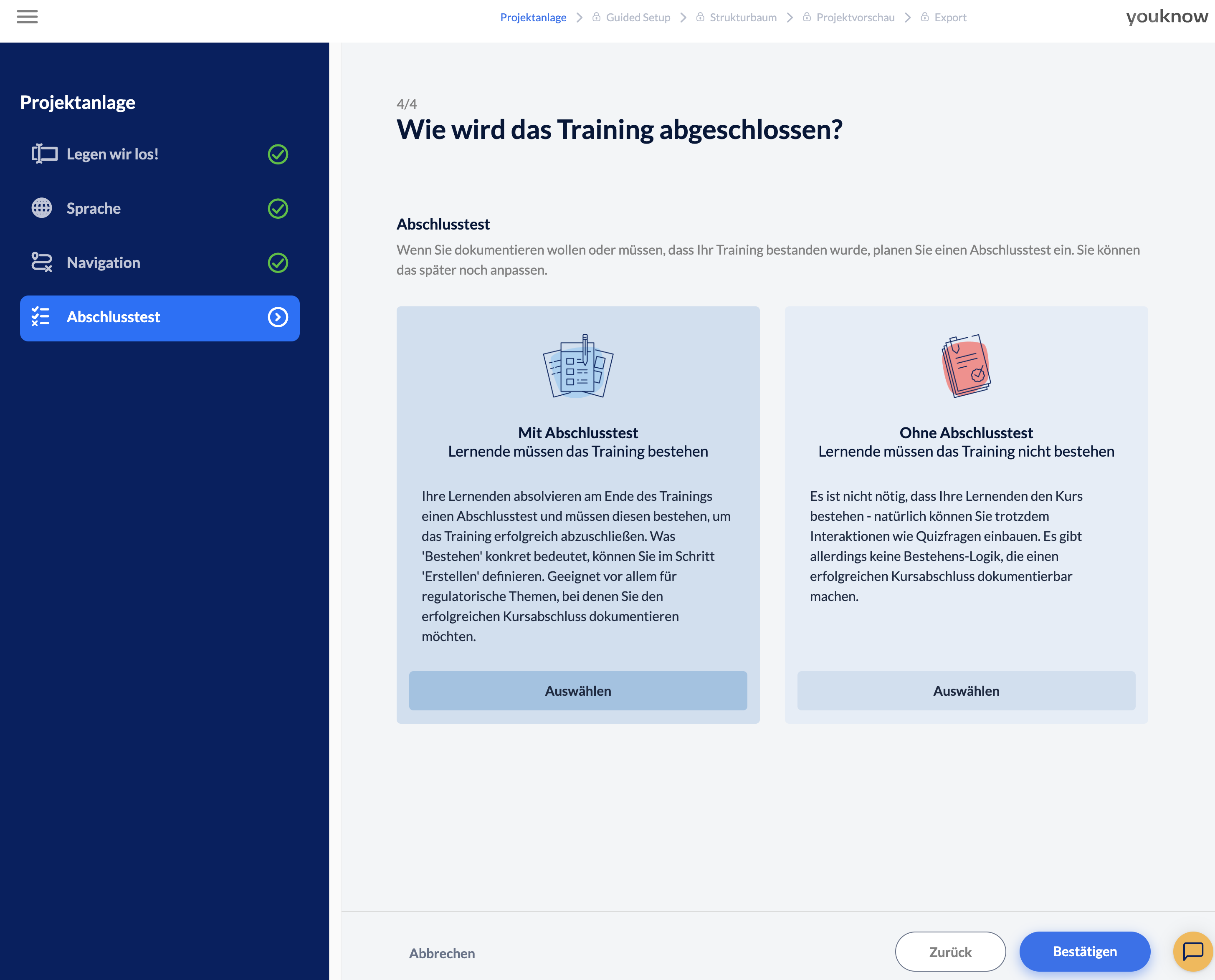Confirm with the Bestätigen button
Image resolution: width=1215 pixels, height=980 pixels.
[x=1084, y=951]
